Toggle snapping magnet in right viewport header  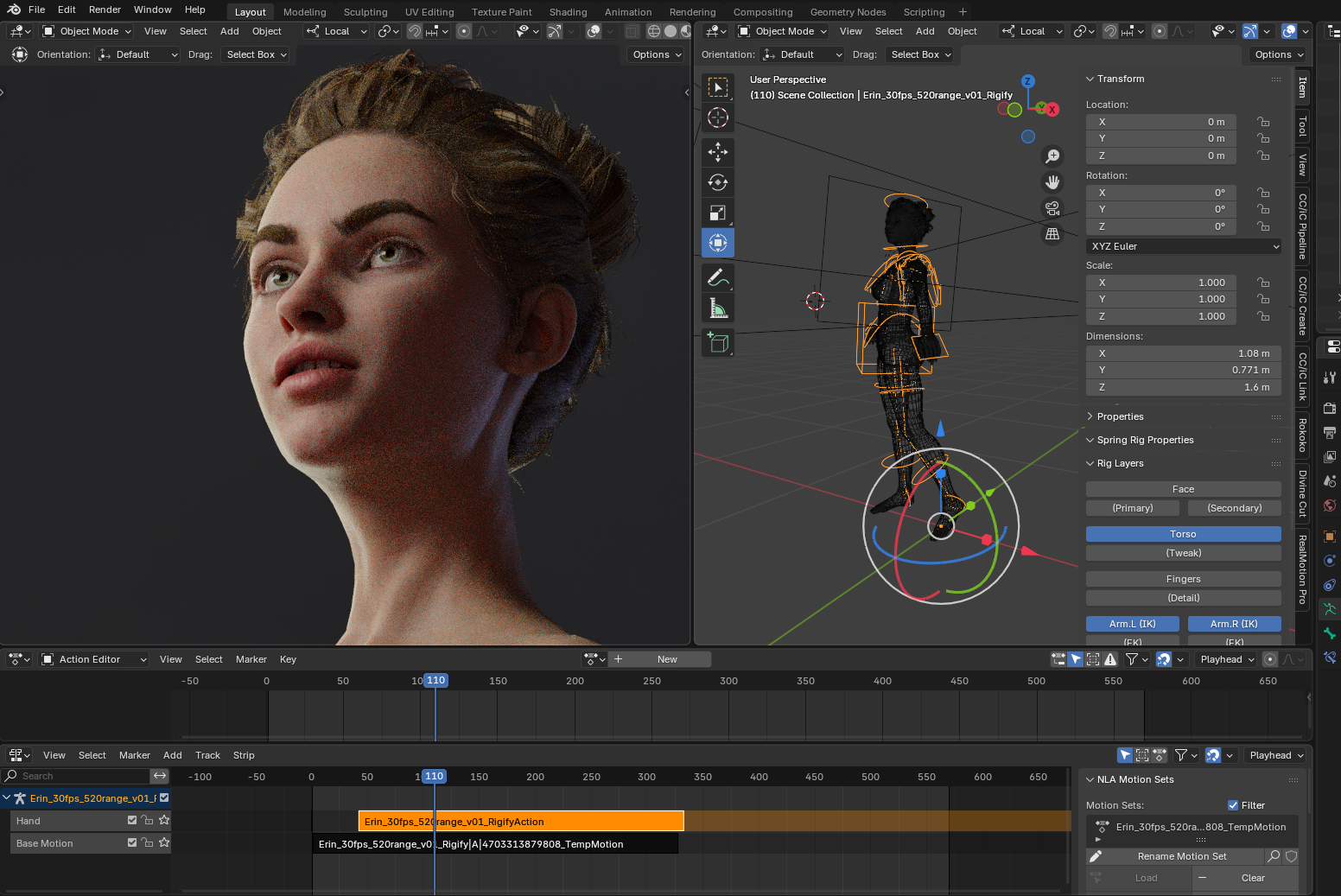pos(1110,31)
